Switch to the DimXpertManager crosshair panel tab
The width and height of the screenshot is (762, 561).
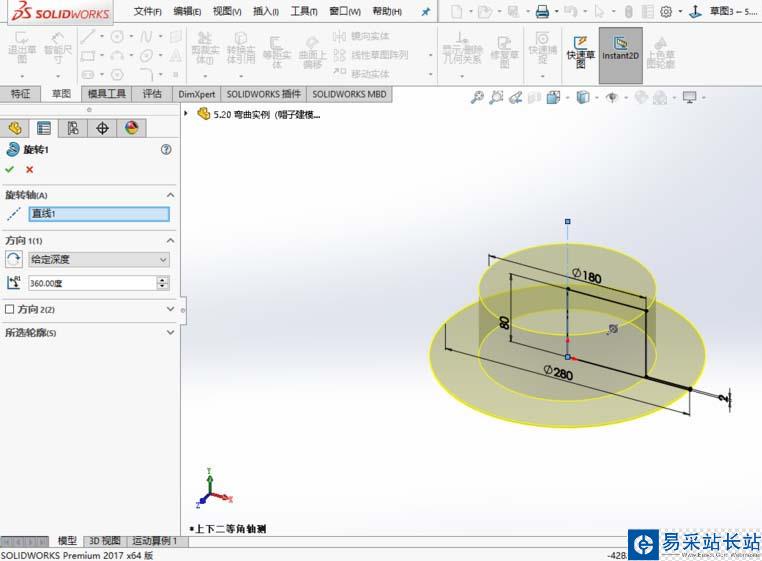coord(101,128)
